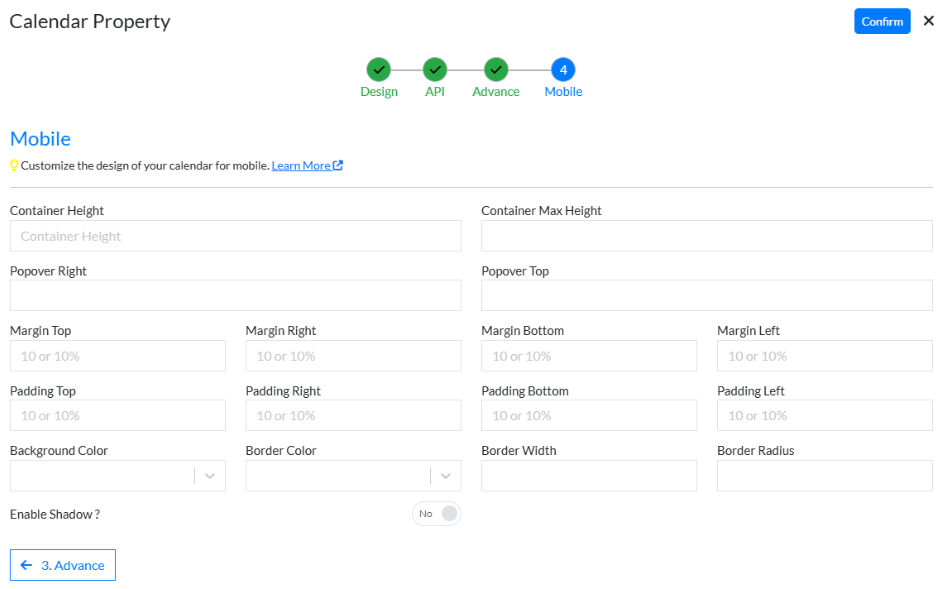Select the Mobile step number 4 icon
Image resolution: width=942 pixels, height=589 pixels.
[564, 70]
